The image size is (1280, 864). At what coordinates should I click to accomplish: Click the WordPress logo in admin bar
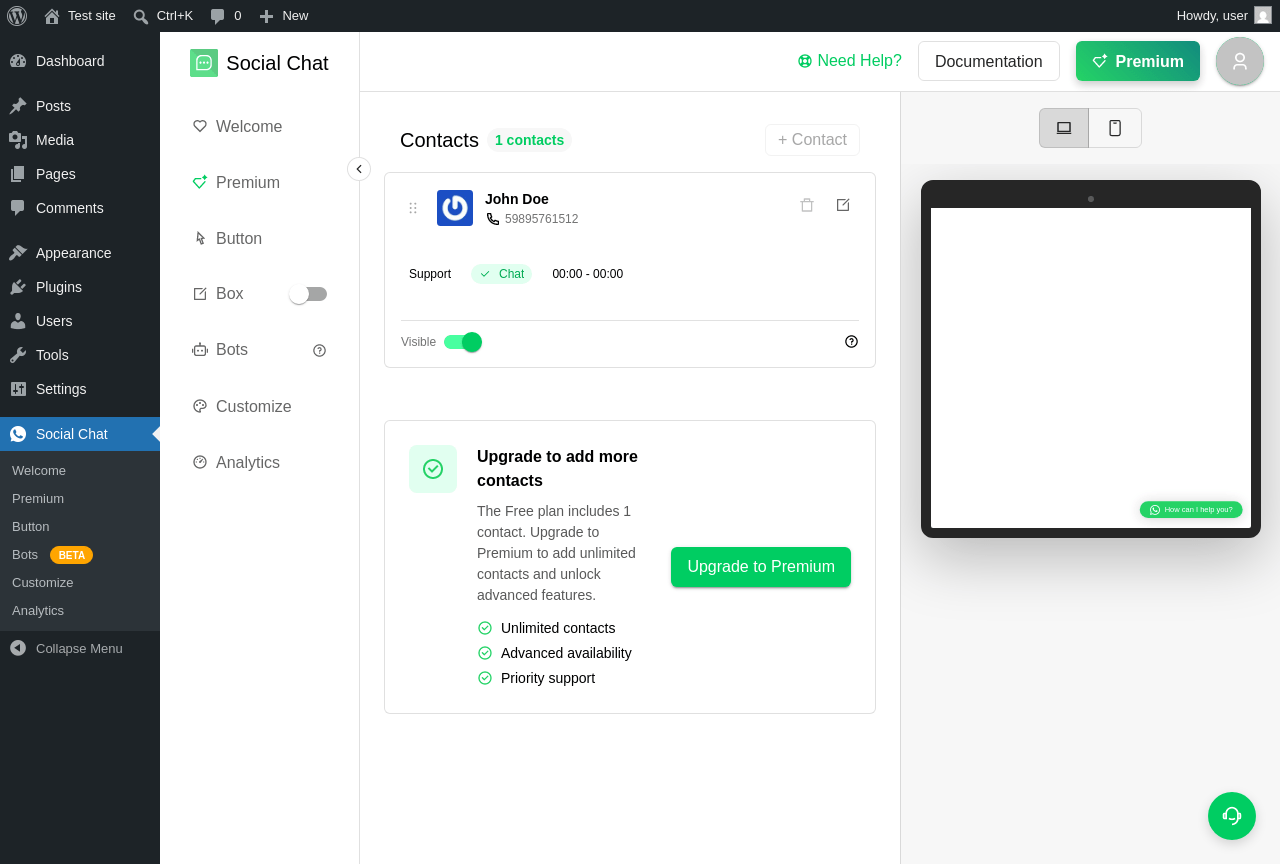[17, 16]
